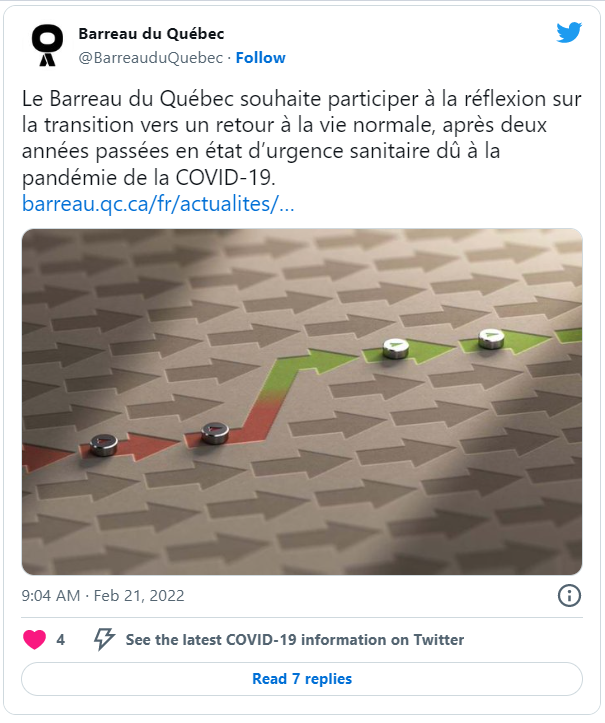The image size is (605, 723).
Task: Click the leftmost silver pin on red arrow
Action: 103,445
